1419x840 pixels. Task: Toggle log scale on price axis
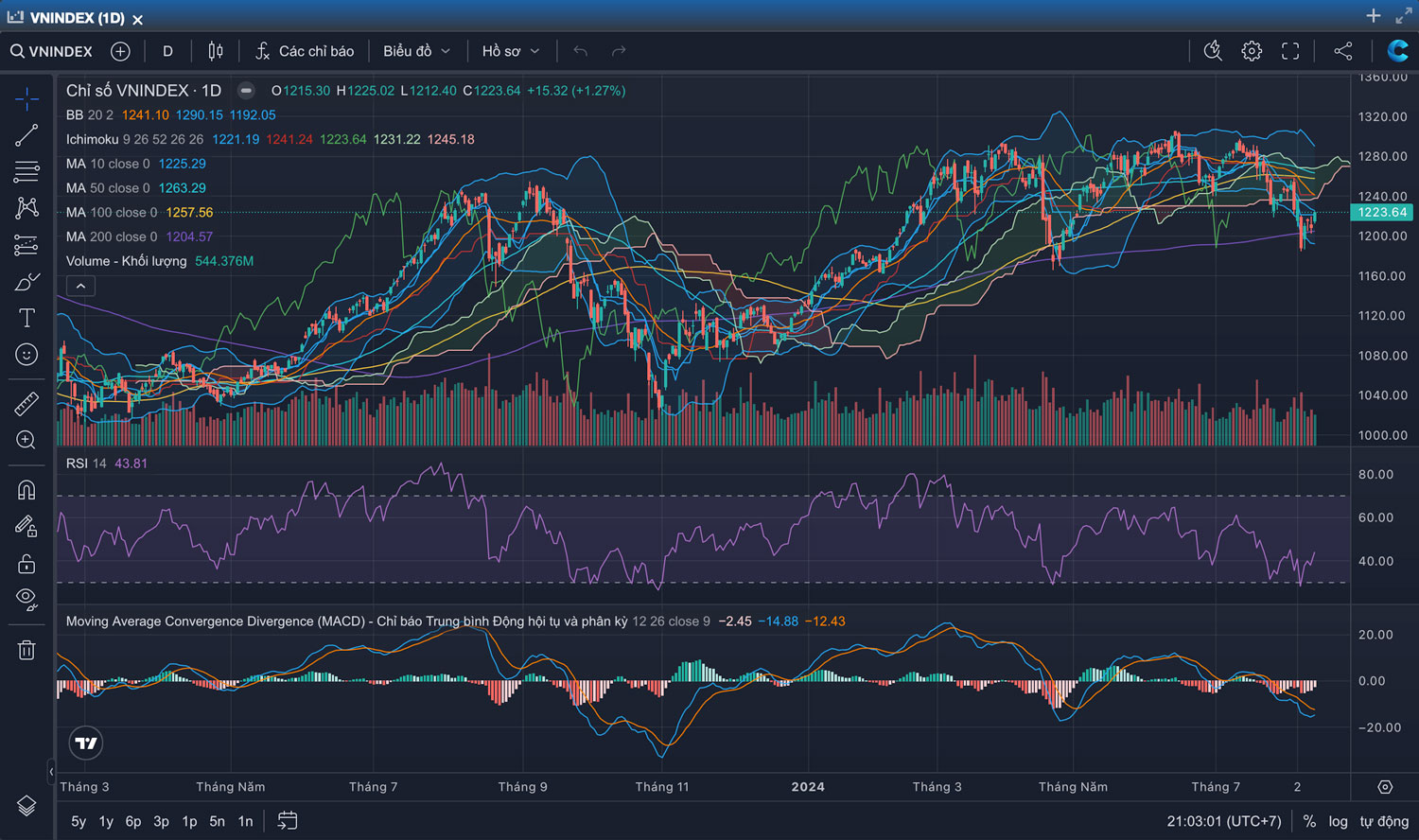click(x=1338, y=821)
